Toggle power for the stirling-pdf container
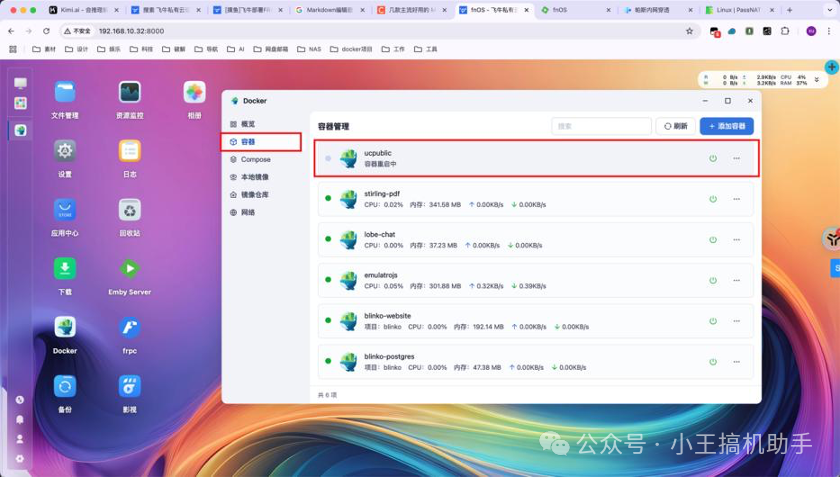Image resolution: width=840 pixels, height=478 pixels. (x=713, y=199)
